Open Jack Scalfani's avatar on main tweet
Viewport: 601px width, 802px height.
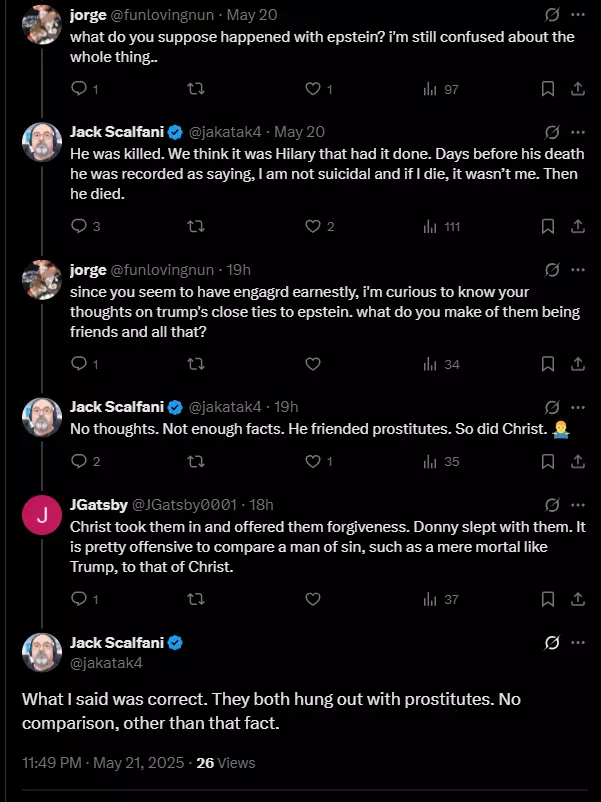pos(42,652)
